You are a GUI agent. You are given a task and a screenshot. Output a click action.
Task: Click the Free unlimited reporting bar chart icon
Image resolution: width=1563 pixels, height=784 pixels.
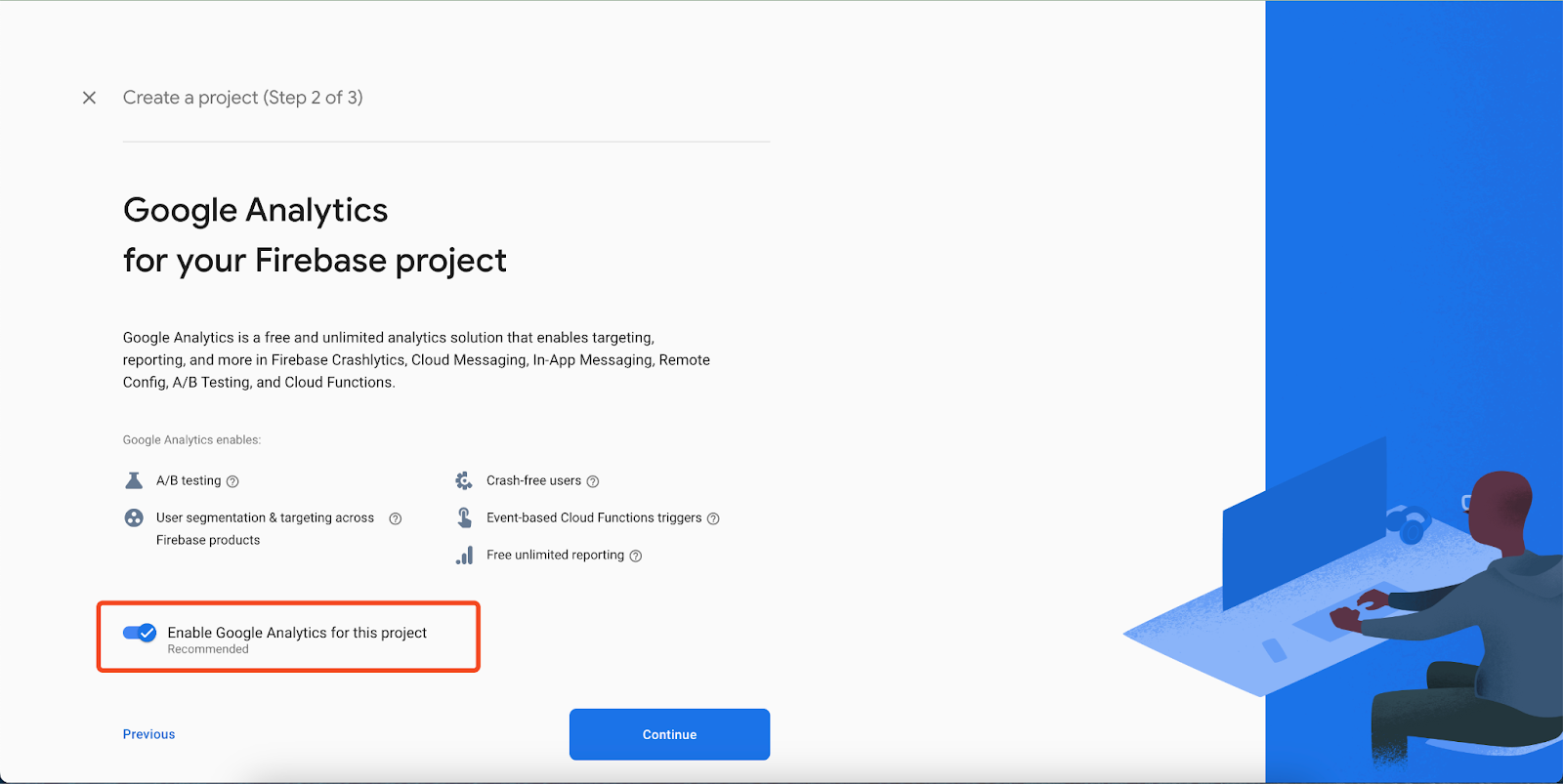[464, 556]
